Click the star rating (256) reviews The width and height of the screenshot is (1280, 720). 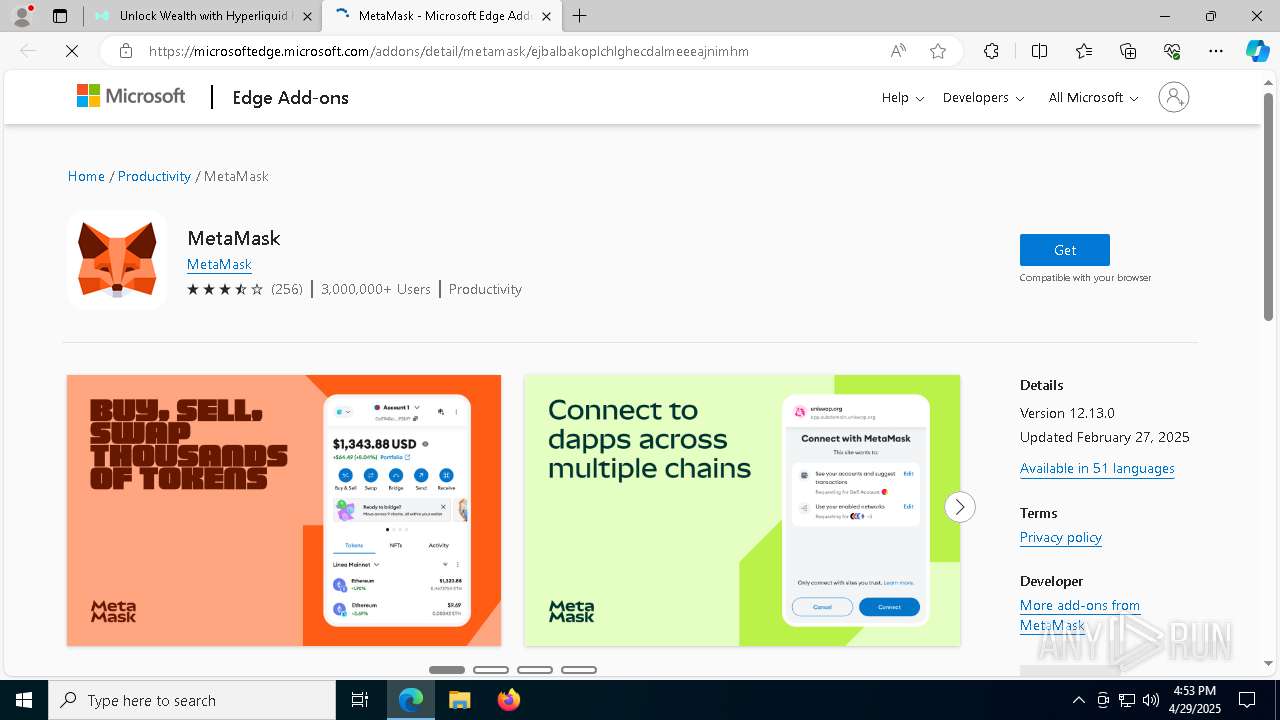pyautogui.click(x=244, y=289)
